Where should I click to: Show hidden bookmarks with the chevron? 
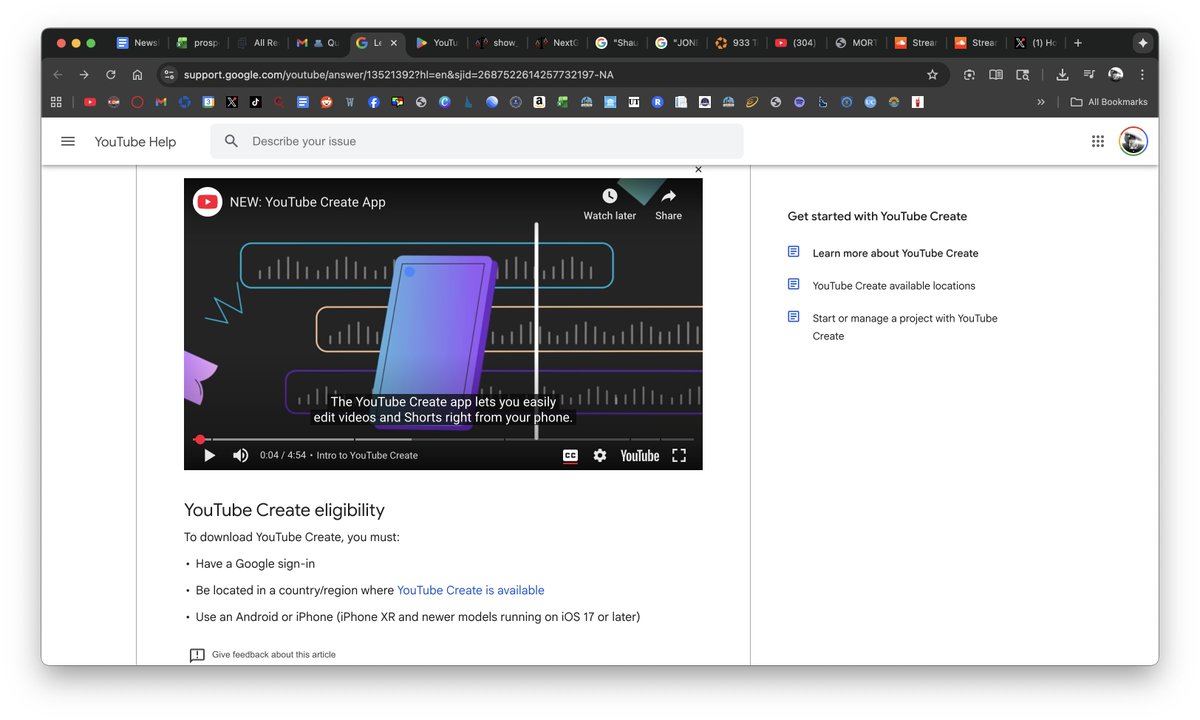tap(1041, 102)
